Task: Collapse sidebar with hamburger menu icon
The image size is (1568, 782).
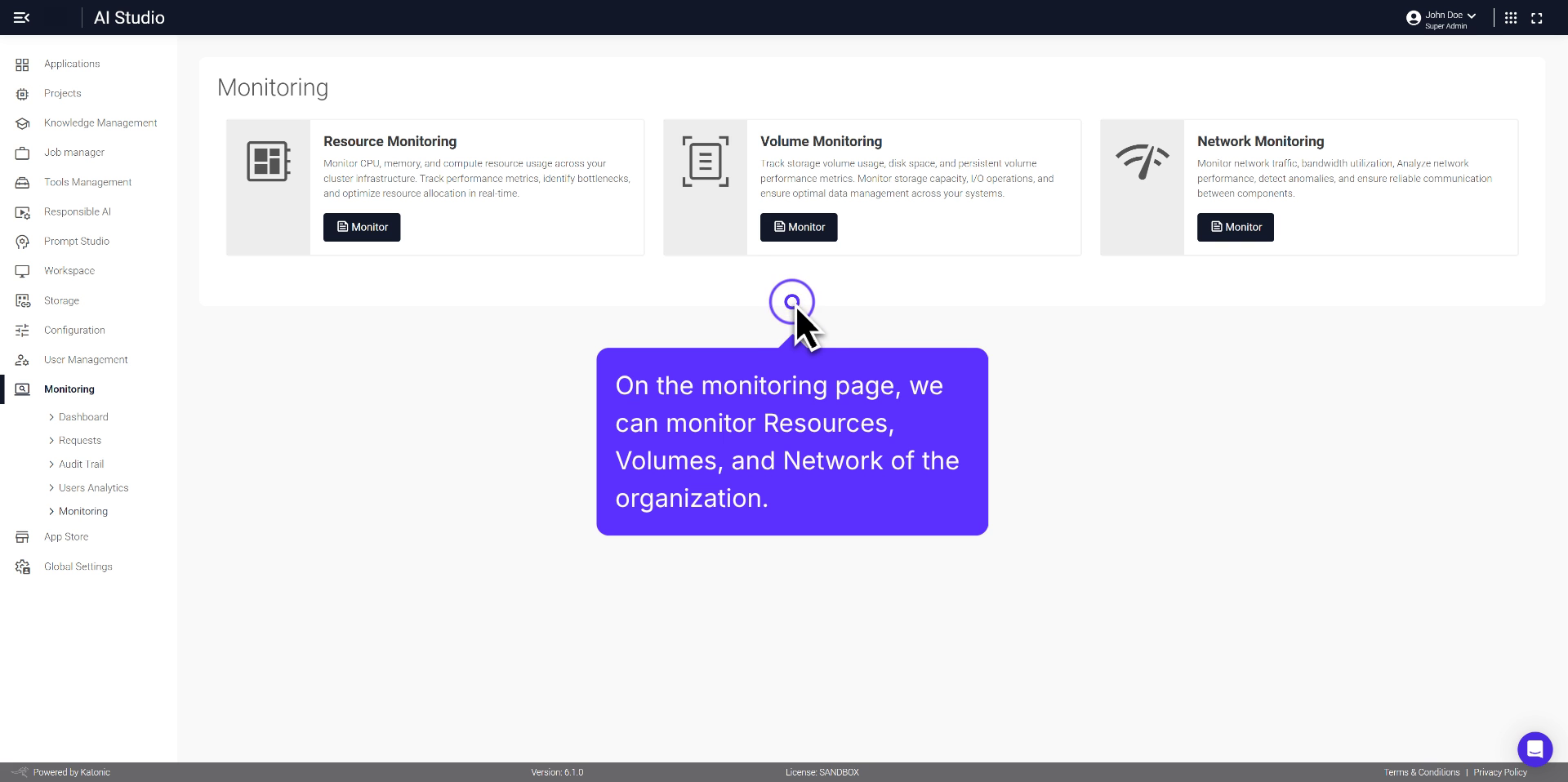Action: [22, 17]
